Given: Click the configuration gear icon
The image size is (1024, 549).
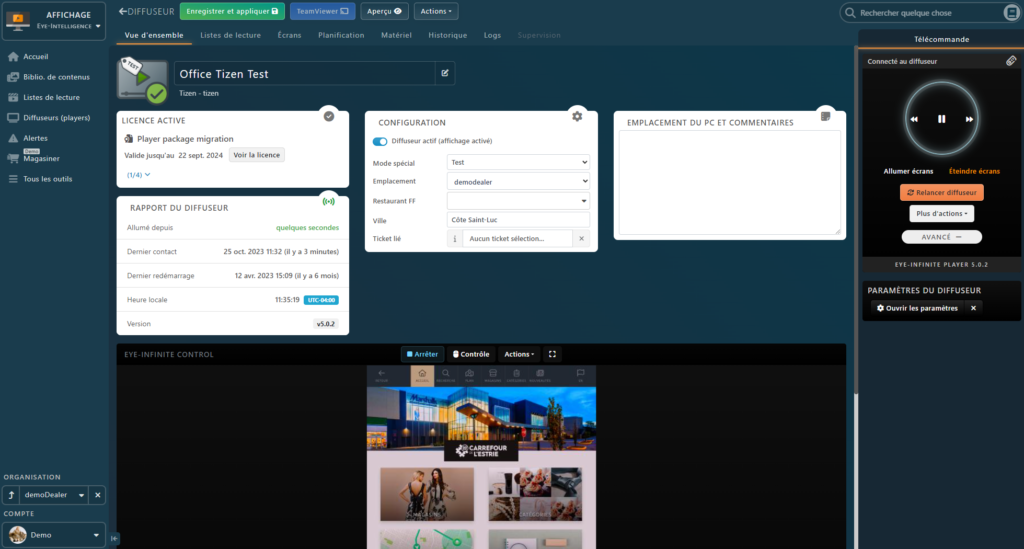Looking at the screenshot, I should [577, 116].
